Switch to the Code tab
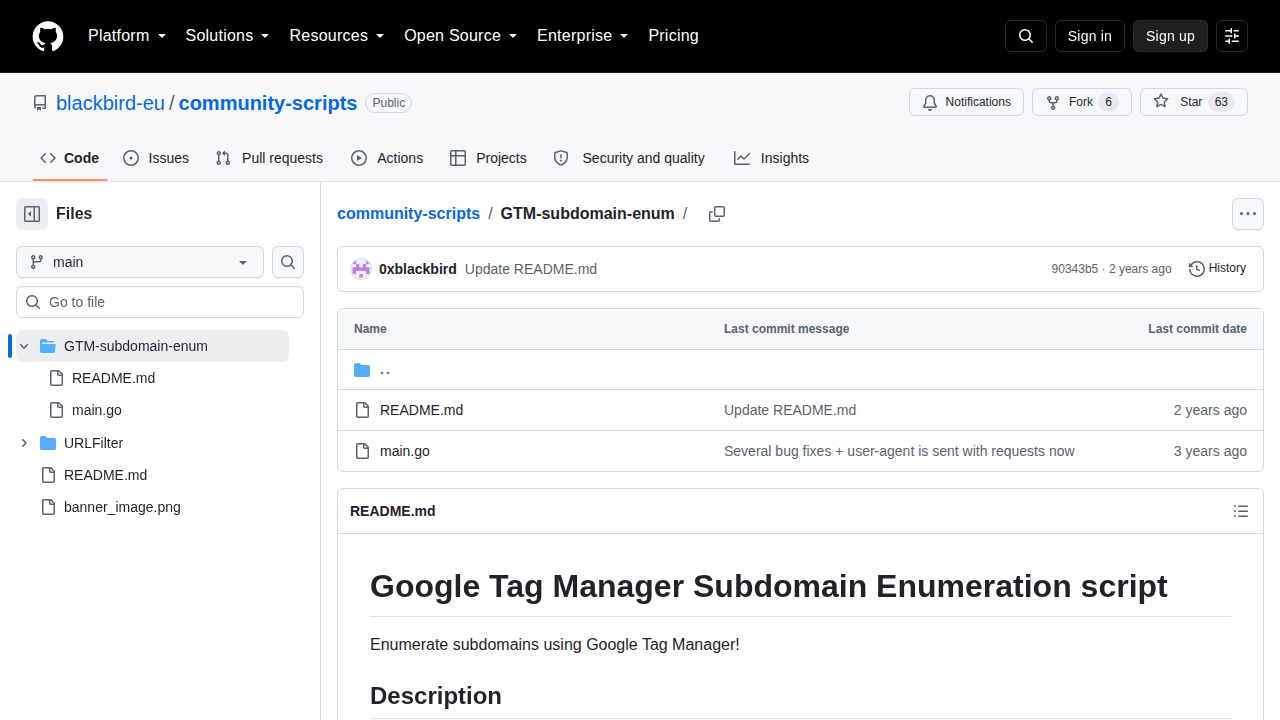The height and width of the screenshot is (720, 1280). (x=70, y=158)
